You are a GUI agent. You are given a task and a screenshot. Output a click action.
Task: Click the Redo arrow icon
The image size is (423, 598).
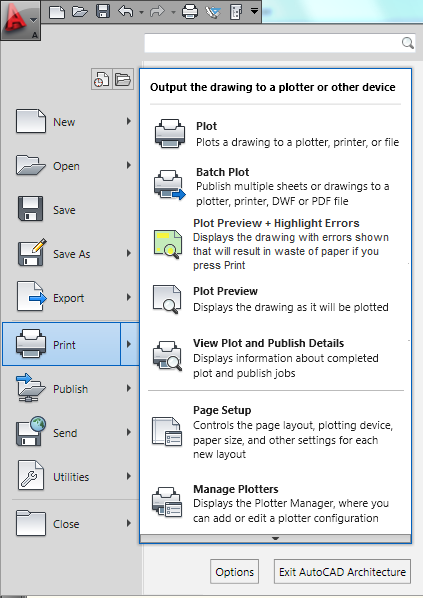point(157,12)
